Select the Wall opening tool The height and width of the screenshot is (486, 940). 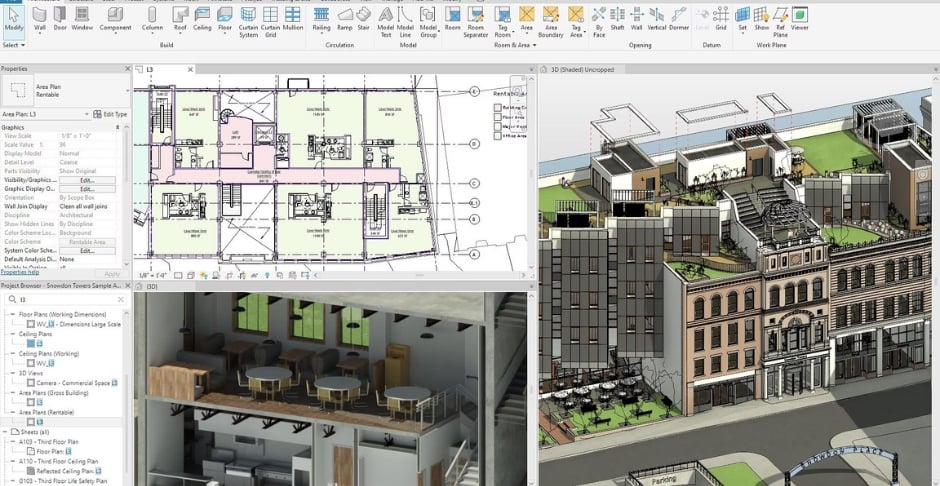coord(637,20)
